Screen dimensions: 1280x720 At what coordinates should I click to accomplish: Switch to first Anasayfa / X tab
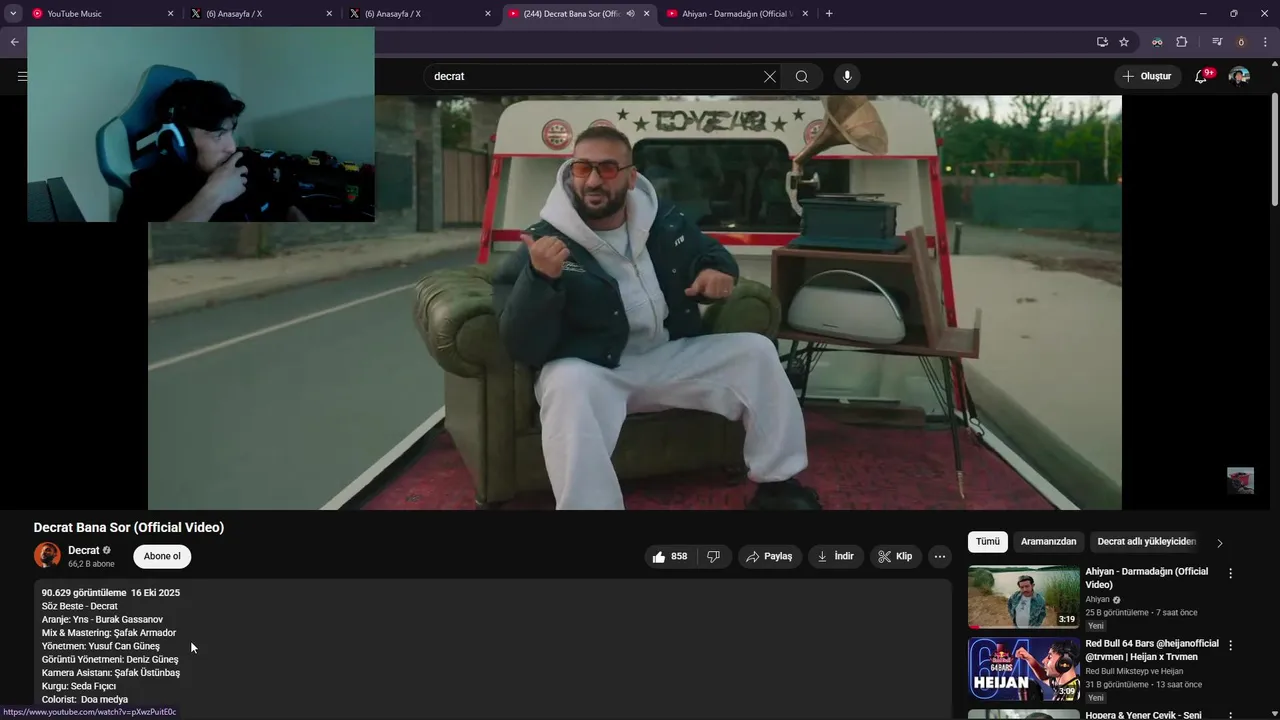(261, 14)
